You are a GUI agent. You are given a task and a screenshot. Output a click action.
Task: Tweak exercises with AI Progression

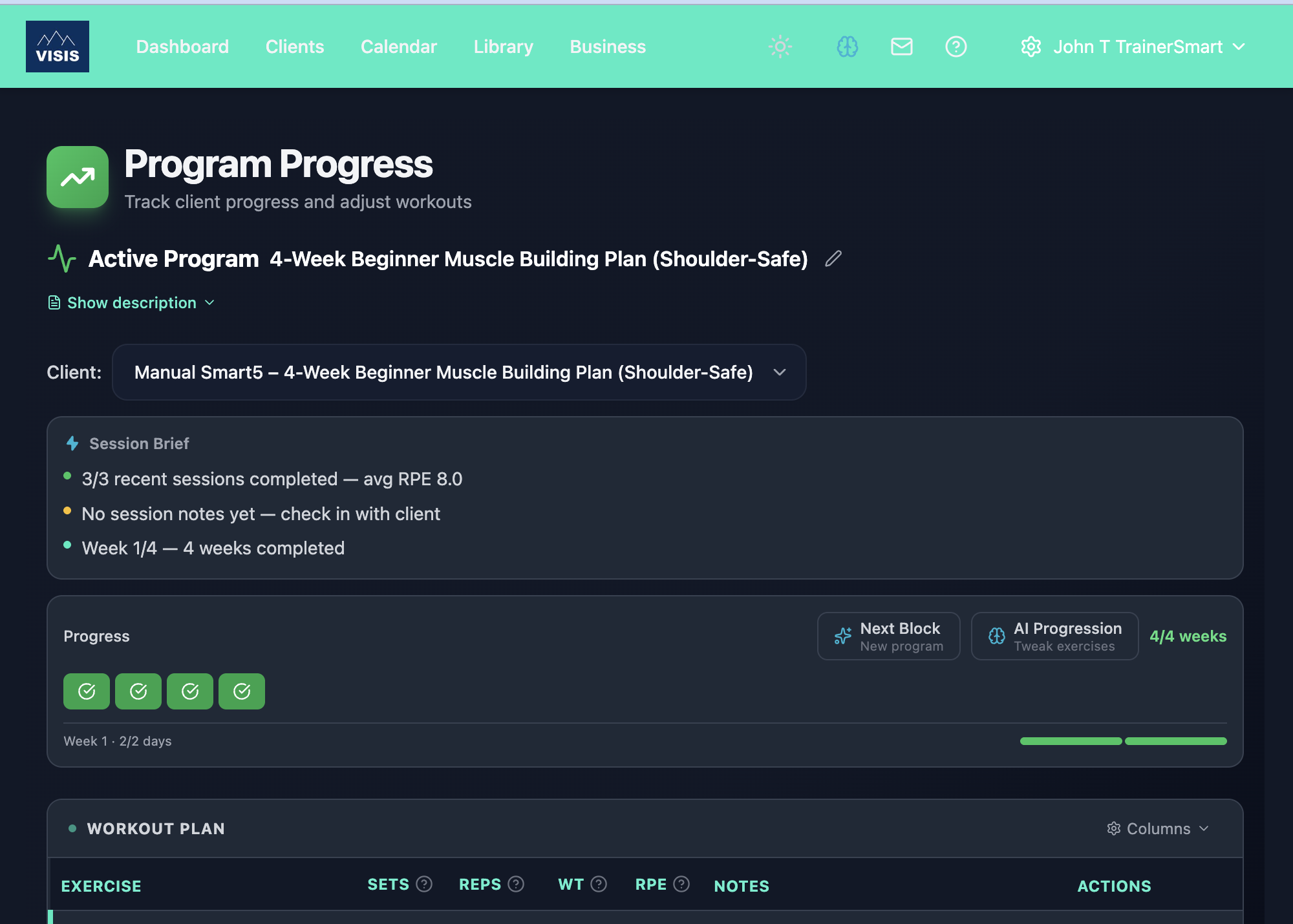[1054, 636]
